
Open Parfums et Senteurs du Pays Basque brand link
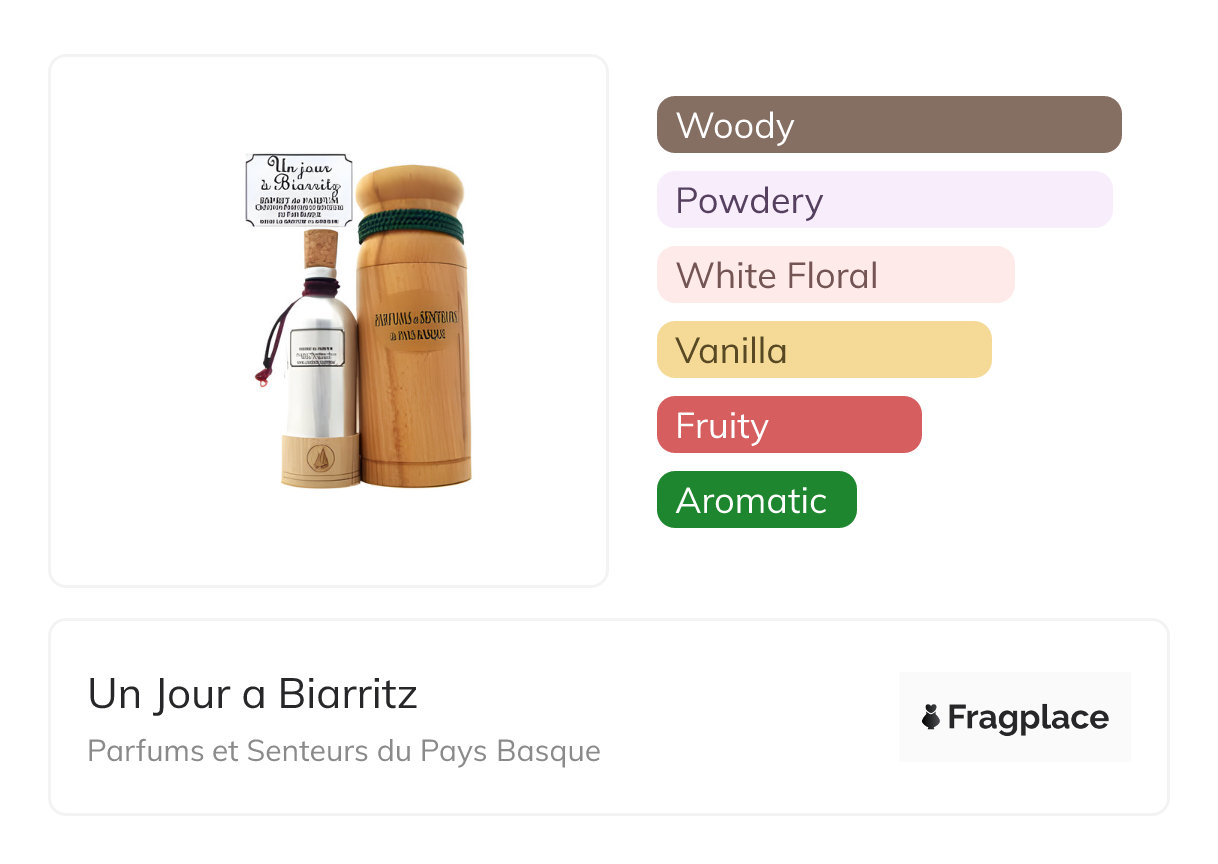(x=344, y=751)
